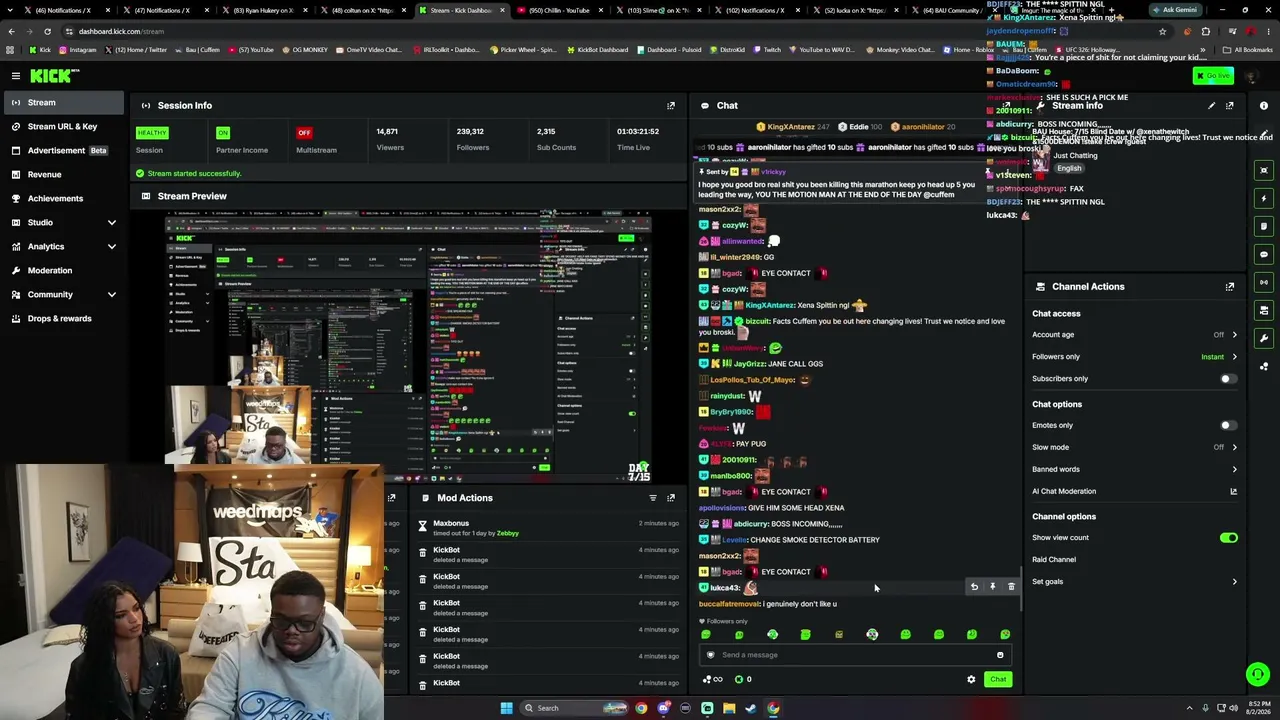This screenshot has width=1280, height=720.
Task: Pop out the Stream info panel
Action: [x=1230, y=105]
